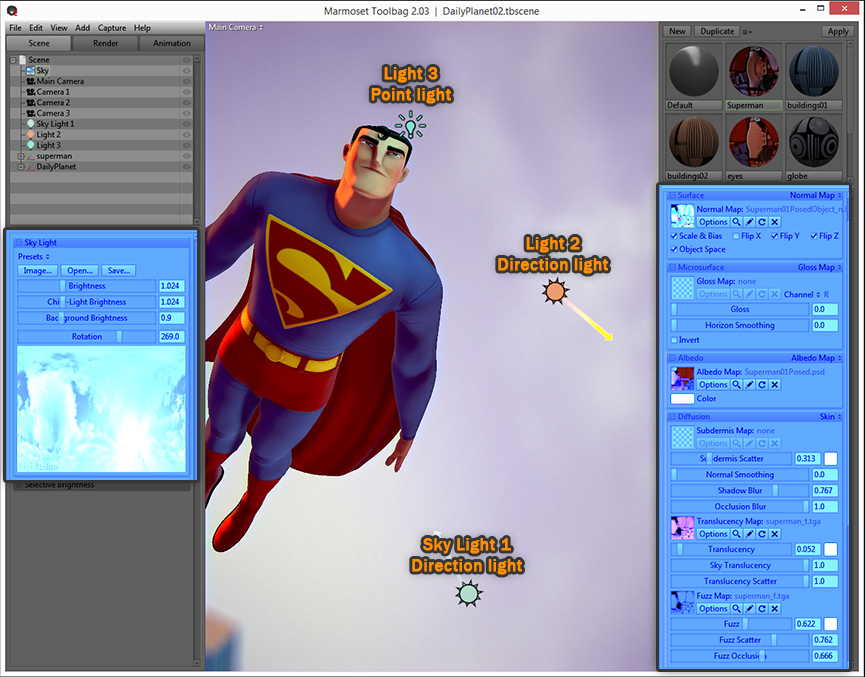Switch to the Render tab
Image resolution: width=865 pixels, height=677 pixels.
pyautogui.click(x=105, y=43)
